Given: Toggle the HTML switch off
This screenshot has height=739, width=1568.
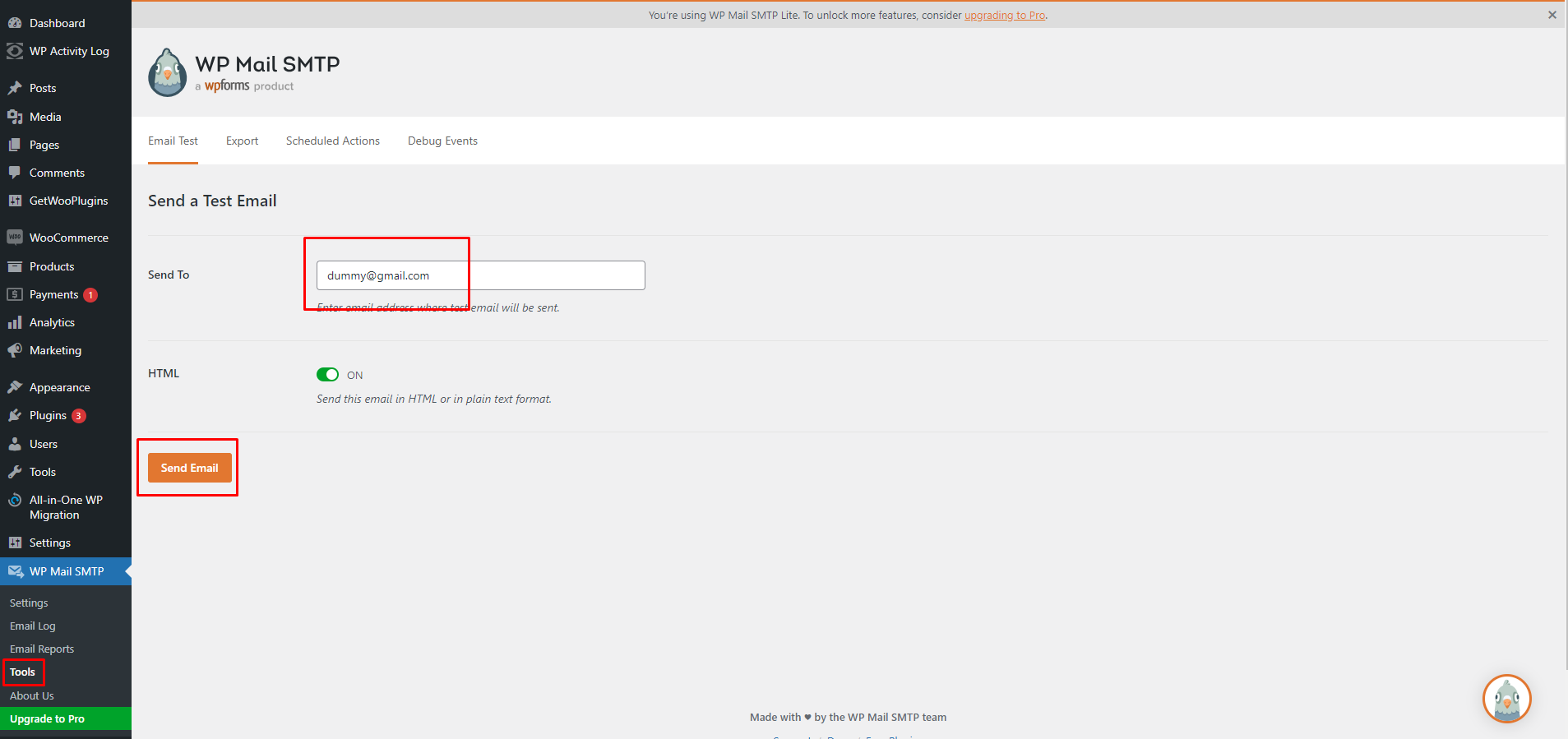Looking at the screenshot, I should (327, 375).
